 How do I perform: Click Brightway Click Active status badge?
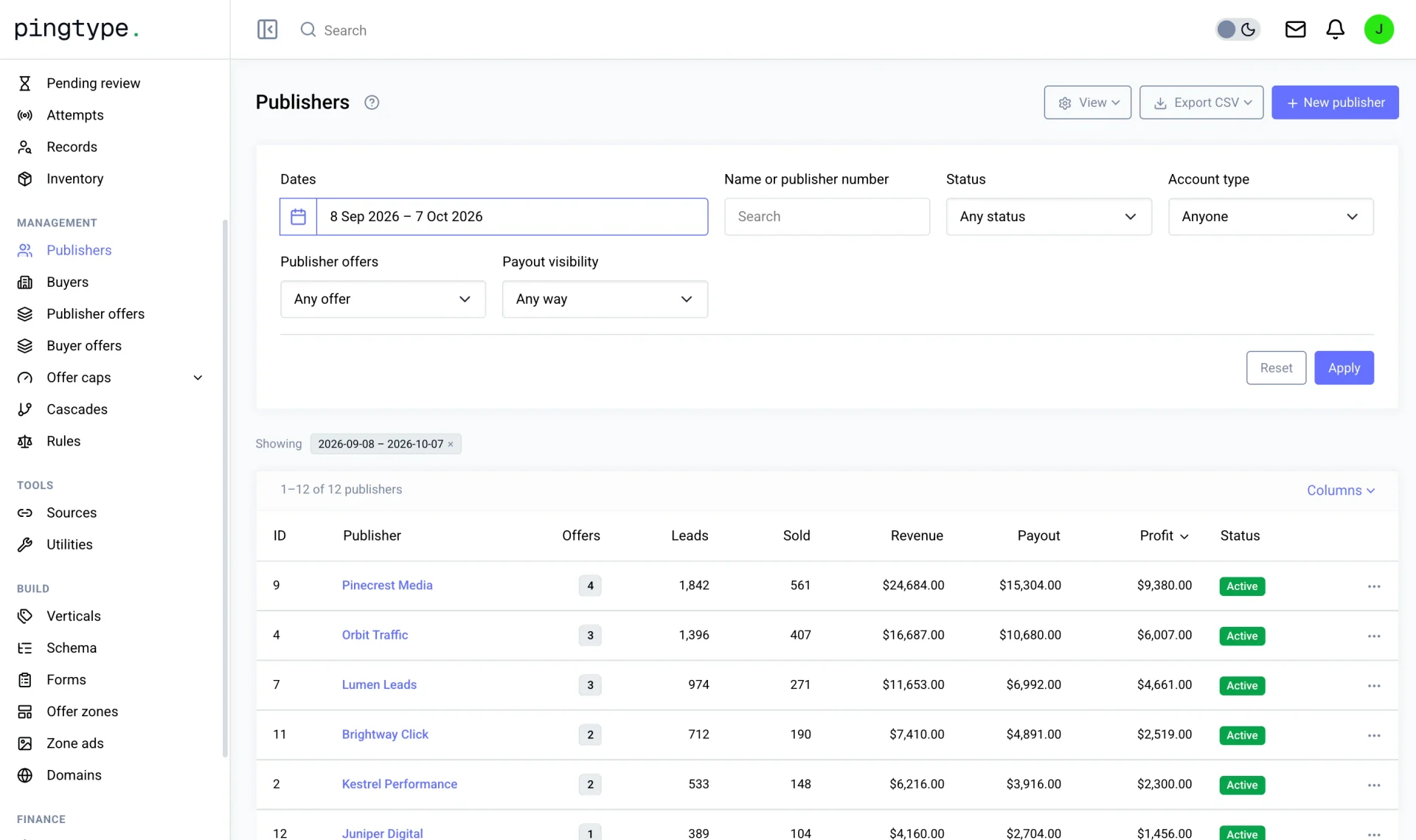point(1242,735)
